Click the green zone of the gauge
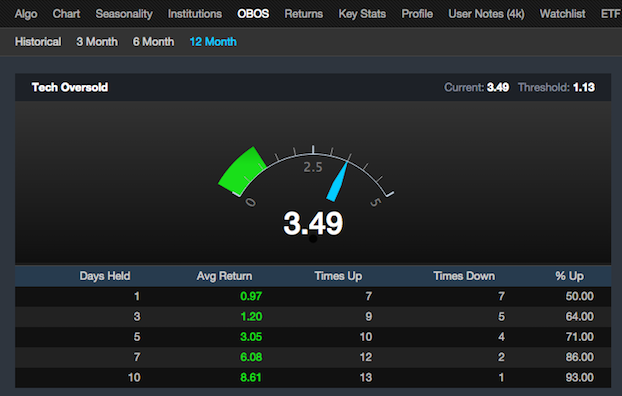The image size is (622, 396). [x=241, y=171]
